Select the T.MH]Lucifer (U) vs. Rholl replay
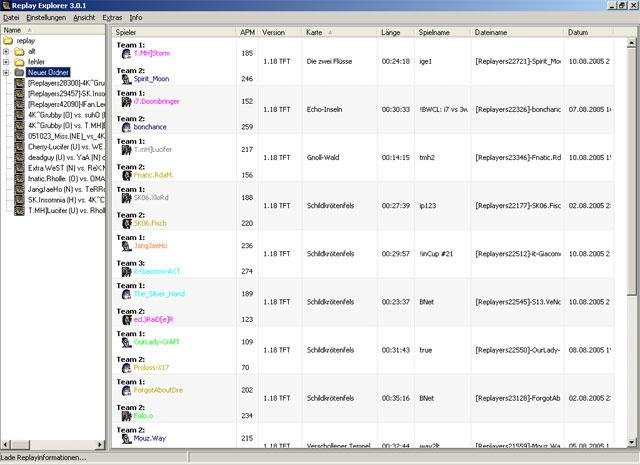The height and width of the screenshot is (465, 640). click(66, 211)
